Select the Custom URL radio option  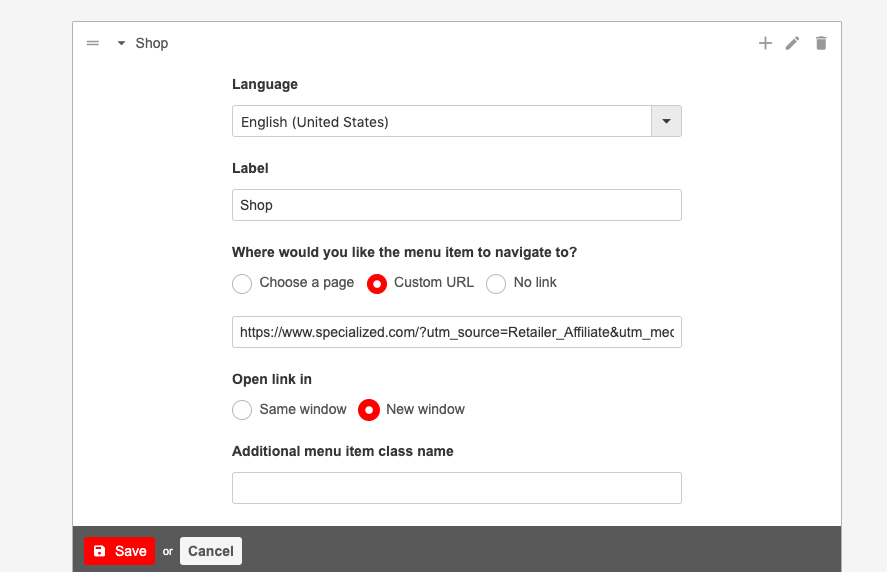[377, 284]
